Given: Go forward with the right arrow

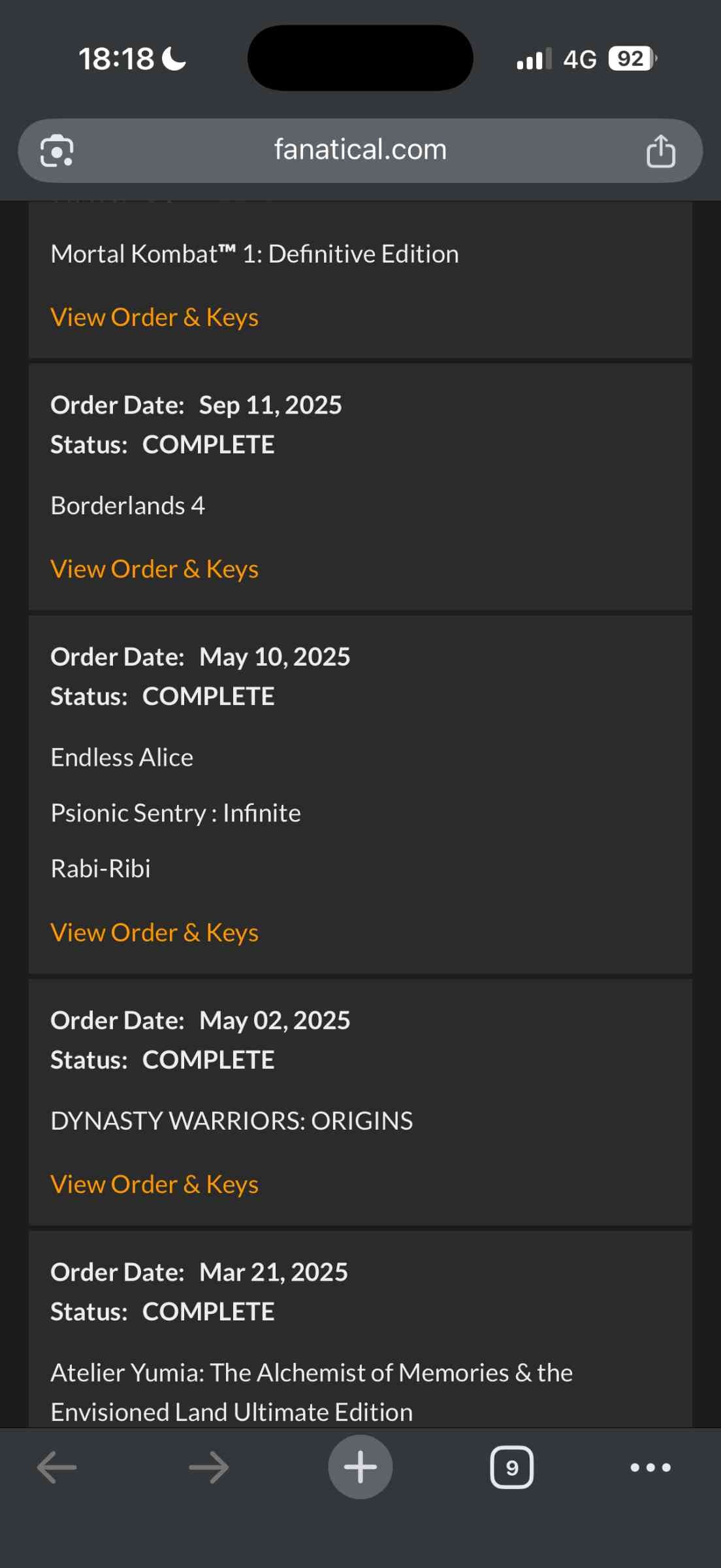Looking at the screenshot, I should click(x=209, y=1467).
